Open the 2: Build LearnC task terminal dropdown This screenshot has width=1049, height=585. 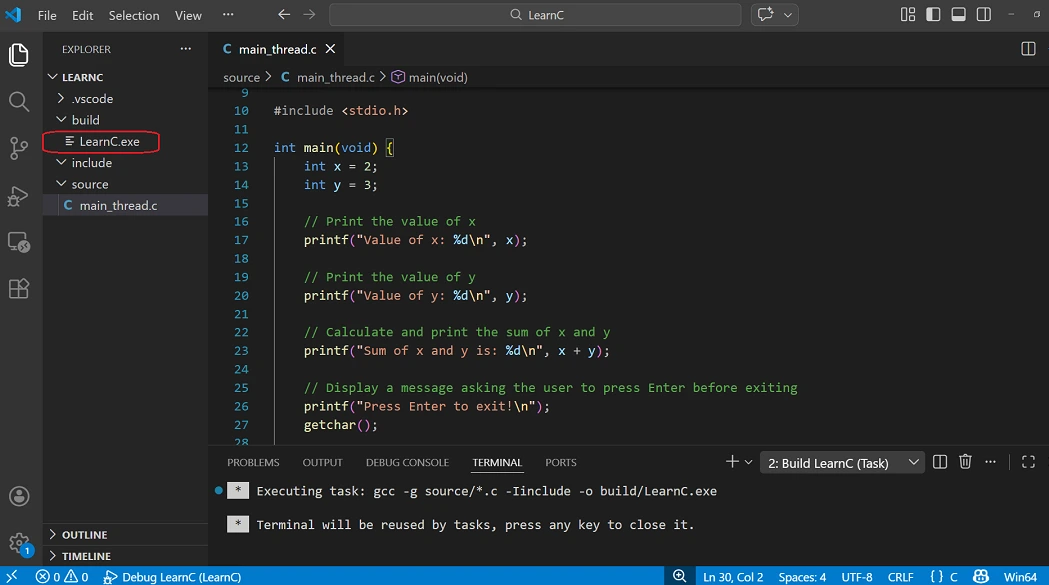point(840,462)
